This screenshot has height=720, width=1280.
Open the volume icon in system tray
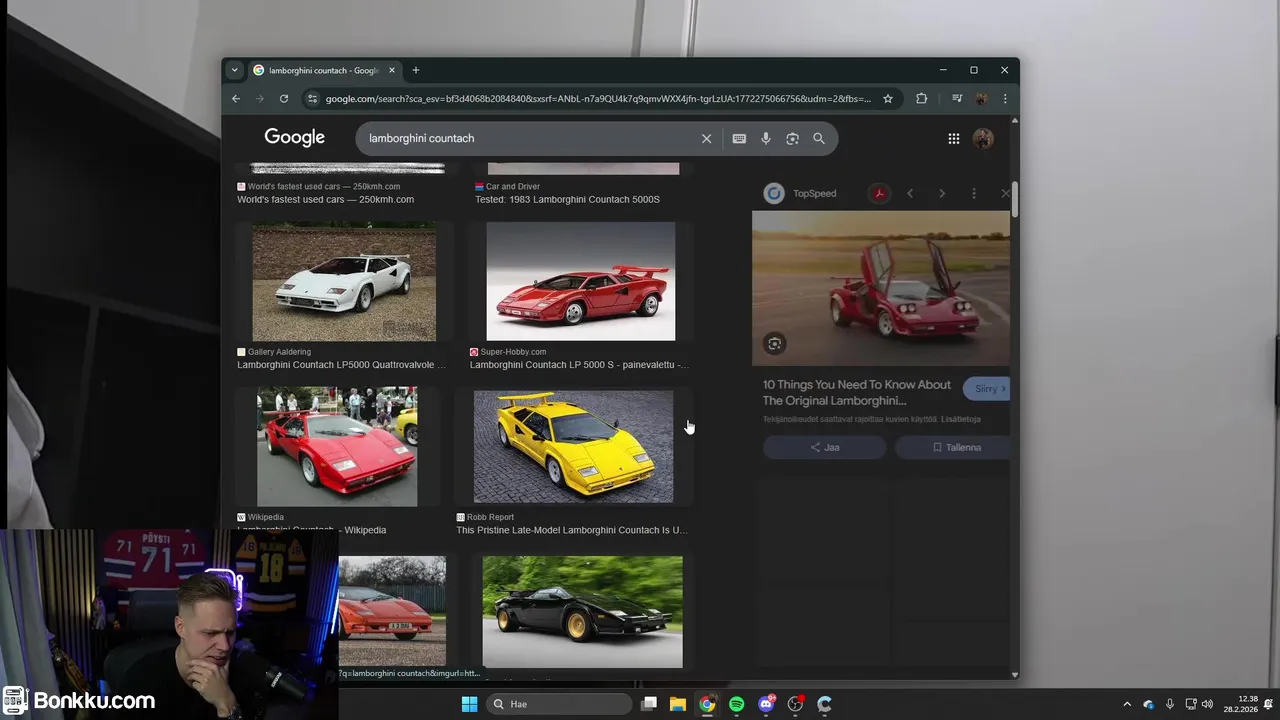tap(1207, 704)
